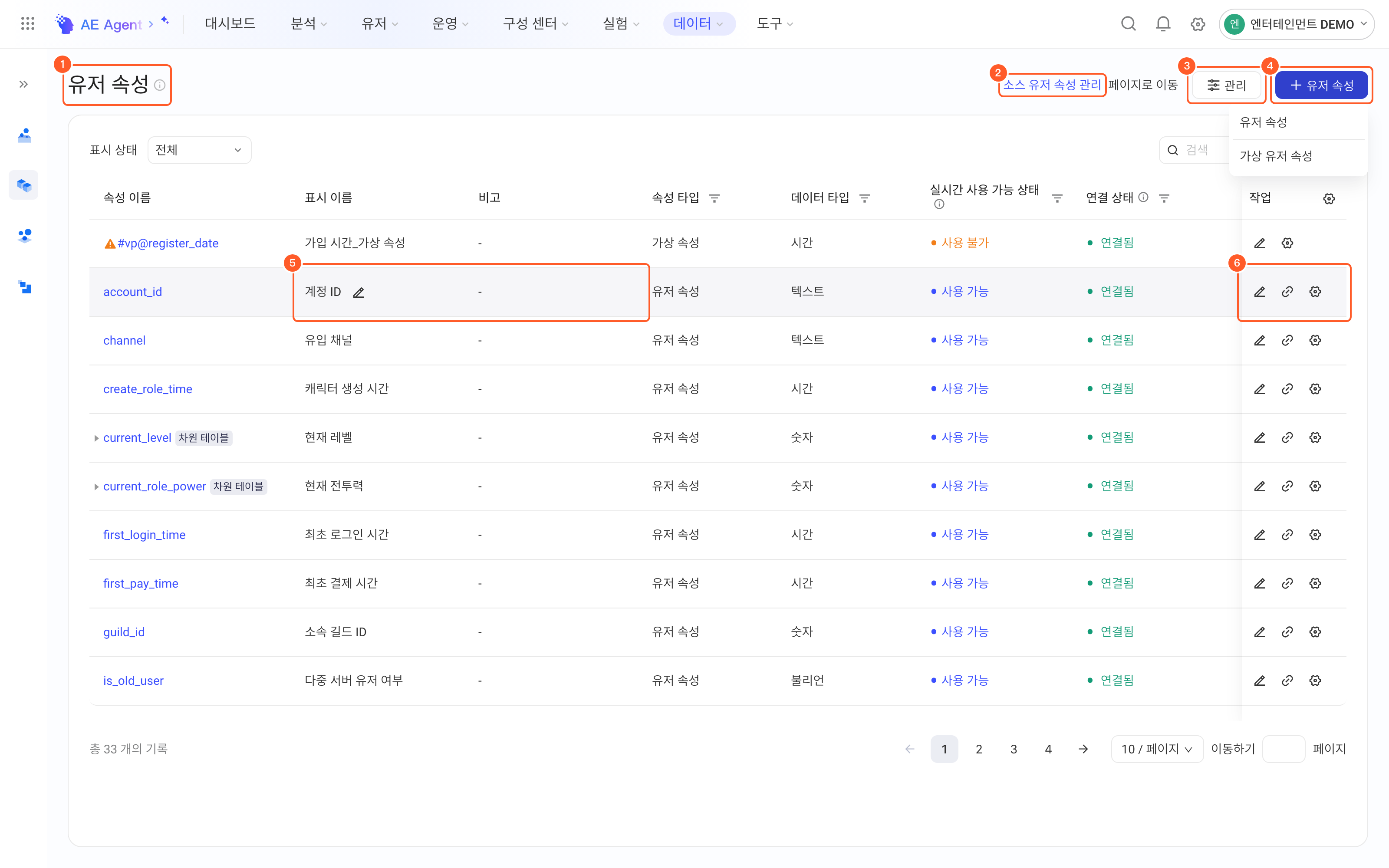
Task: Click the + 유저 속성 button
Action: tap(1321, 85)
